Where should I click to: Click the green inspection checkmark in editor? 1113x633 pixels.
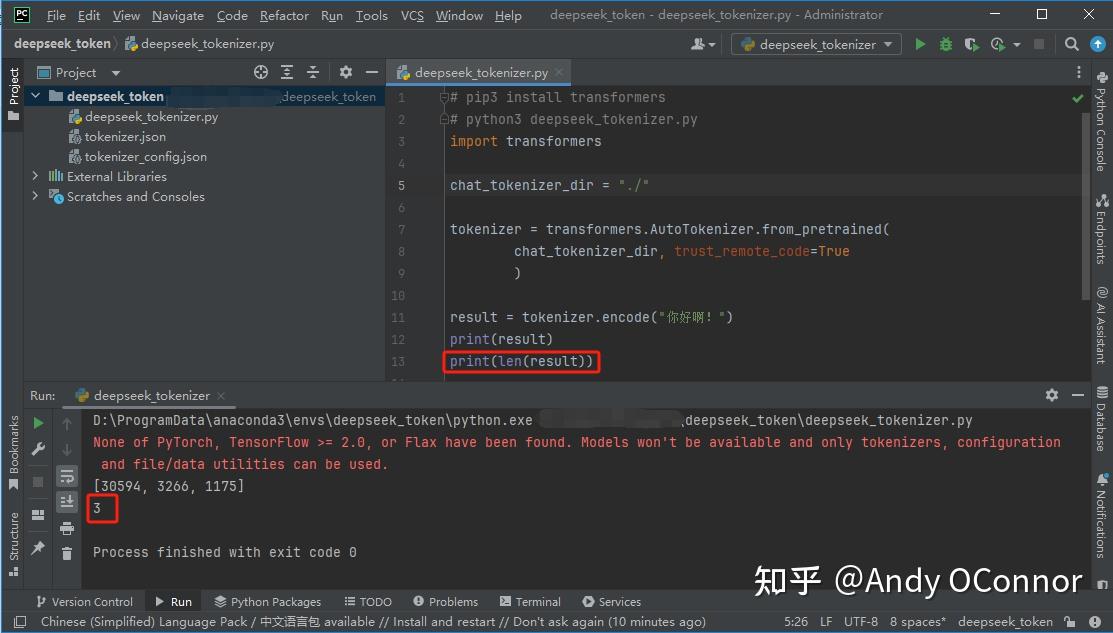pyautogui.click(x=1078, y=98)
